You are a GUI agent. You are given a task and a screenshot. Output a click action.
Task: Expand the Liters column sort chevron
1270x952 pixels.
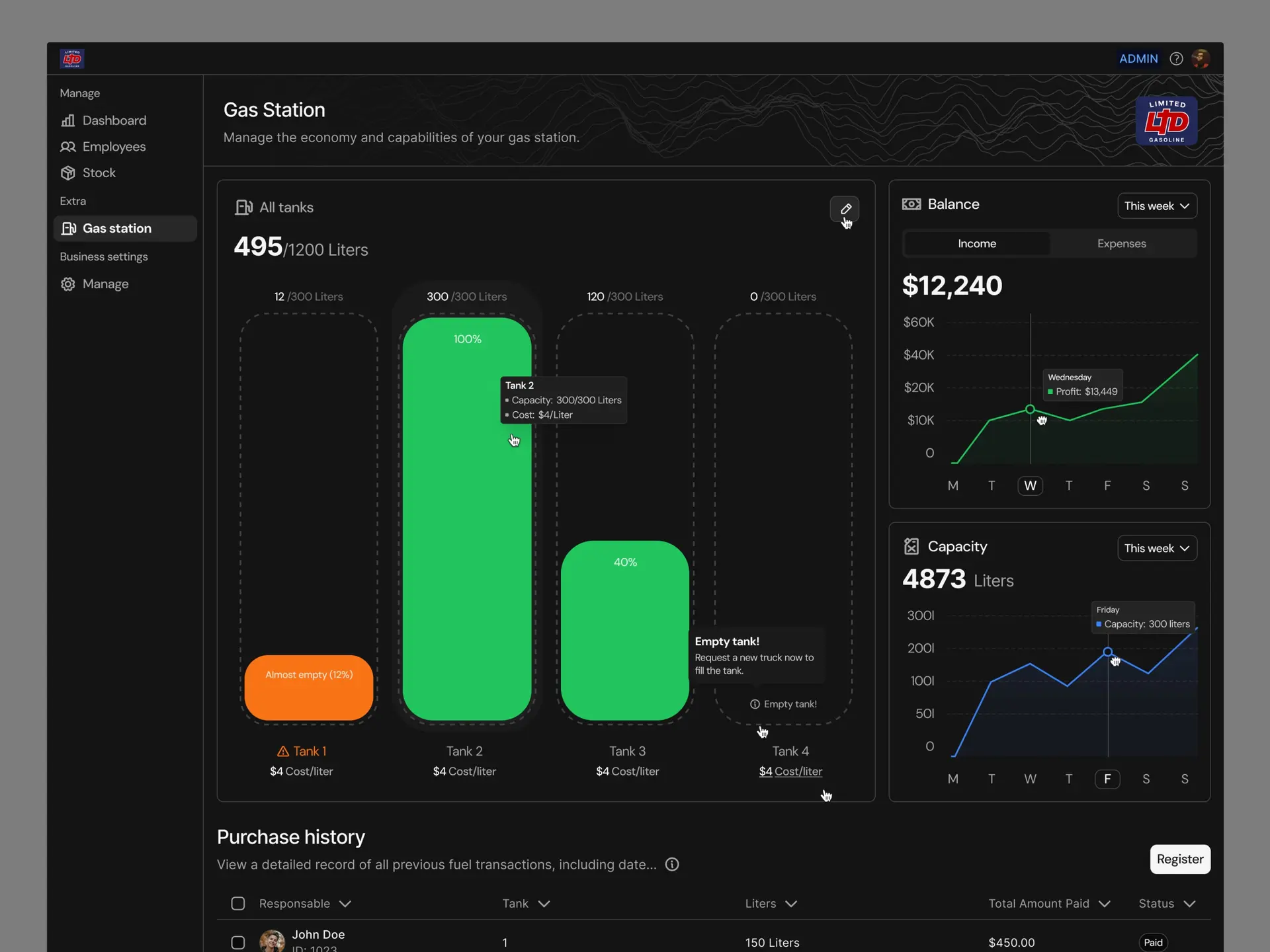tap(791, 904)
